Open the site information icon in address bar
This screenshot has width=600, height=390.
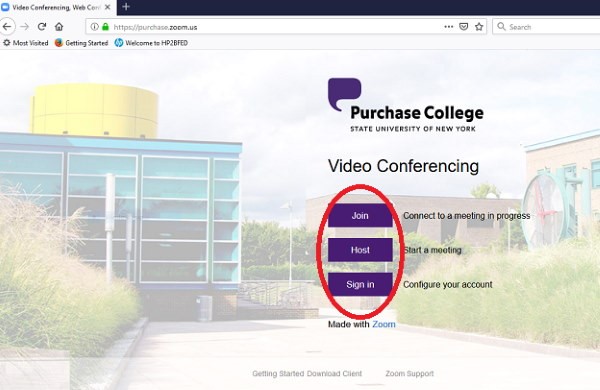tap(94, 27)
